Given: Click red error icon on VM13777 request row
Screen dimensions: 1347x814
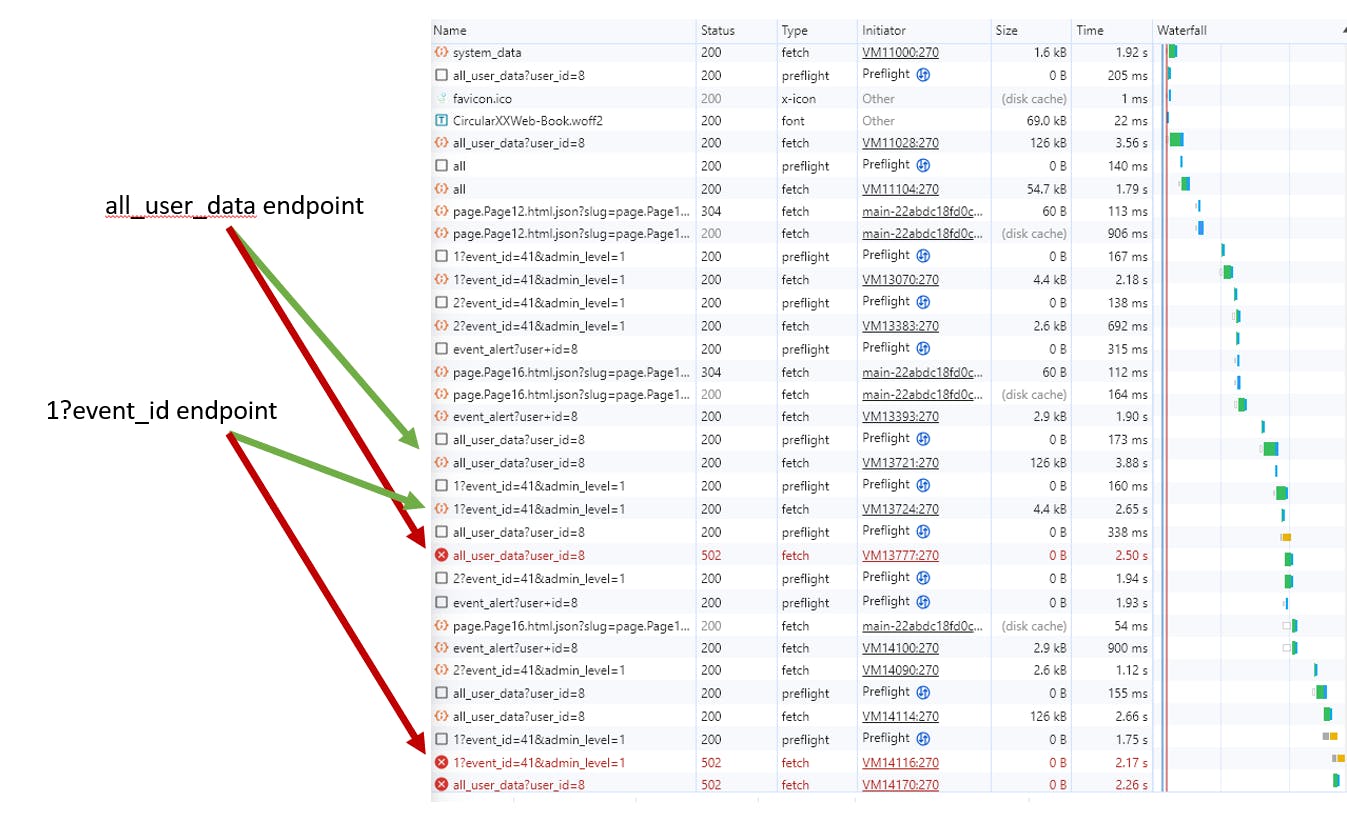Looking at the screenshot, I should pos(441,556).
